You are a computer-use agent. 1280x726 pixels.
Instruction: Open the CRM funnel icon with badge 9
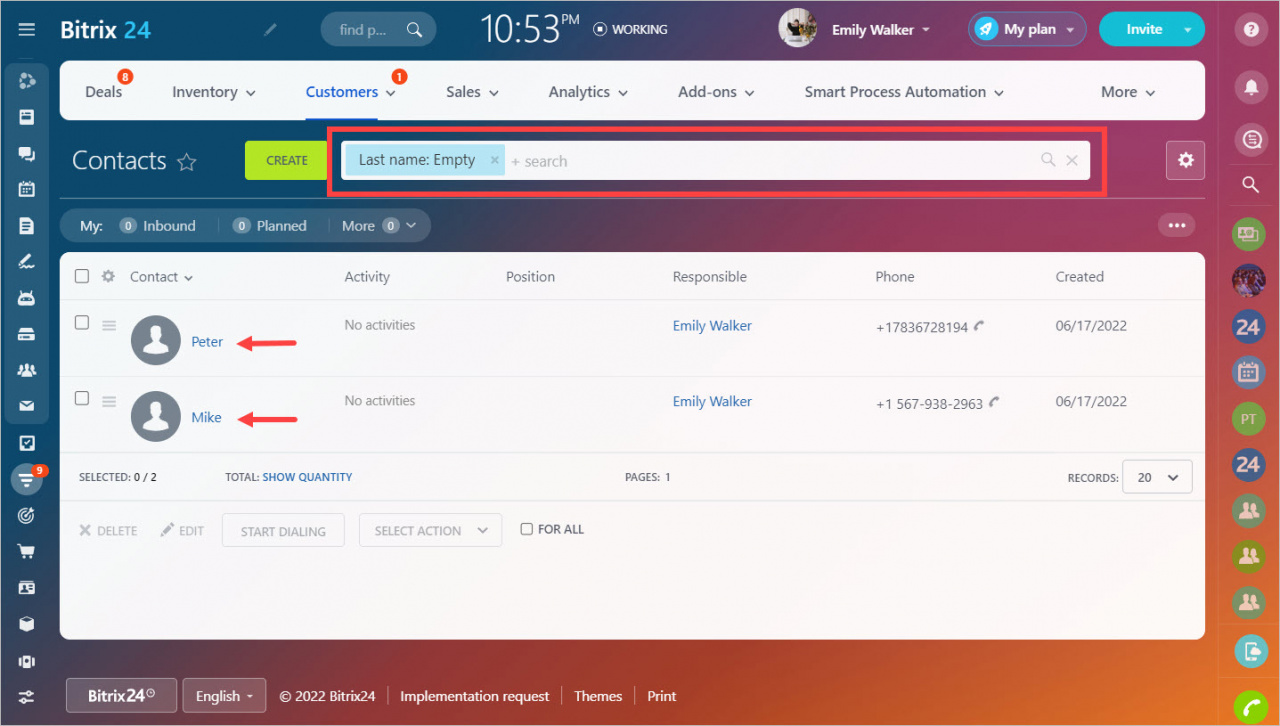27,479
